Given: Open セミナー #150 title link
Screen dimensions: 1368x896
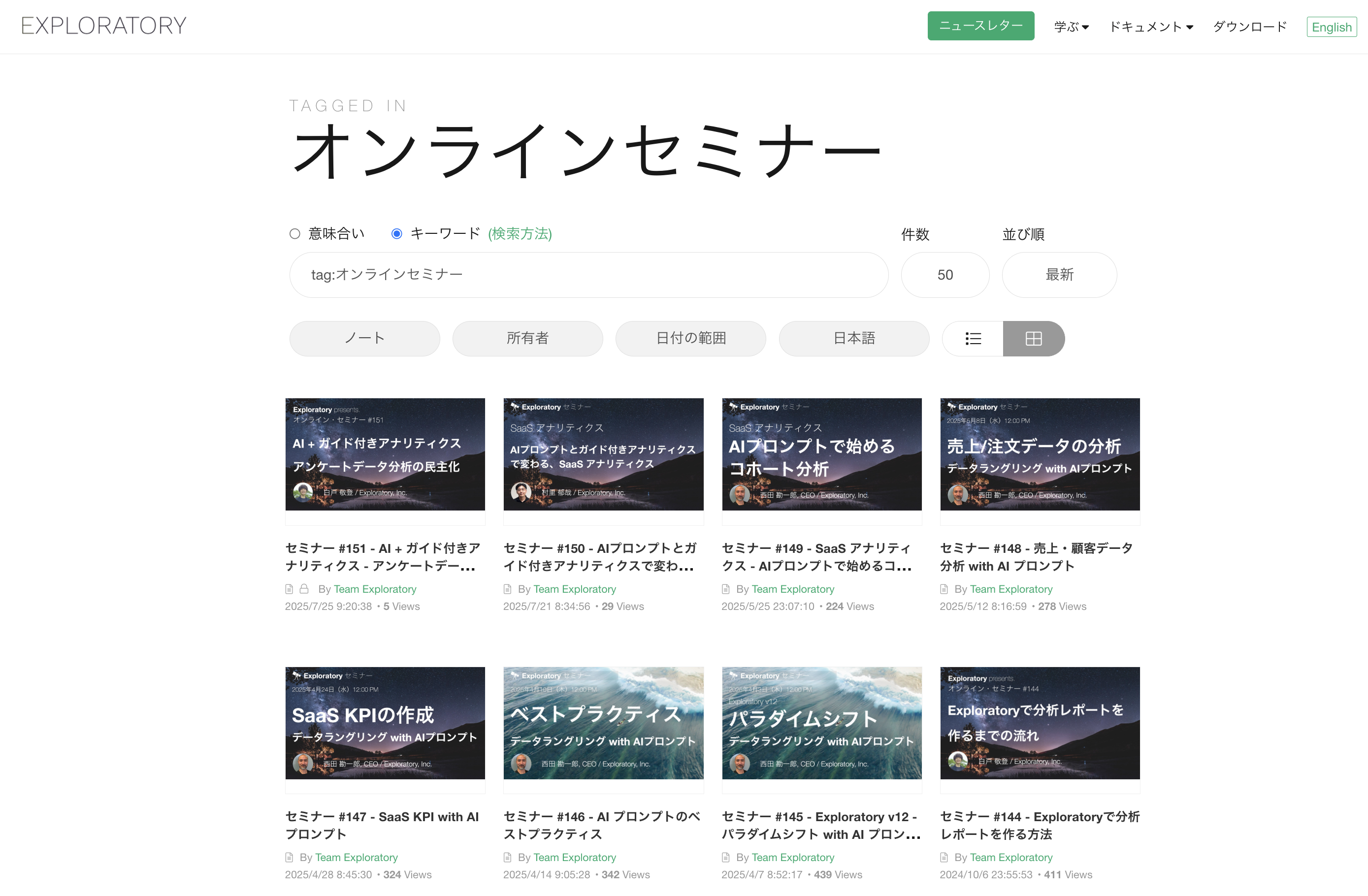Looking at the screenshot, I should pyautogui.click(x=599, y=557).
